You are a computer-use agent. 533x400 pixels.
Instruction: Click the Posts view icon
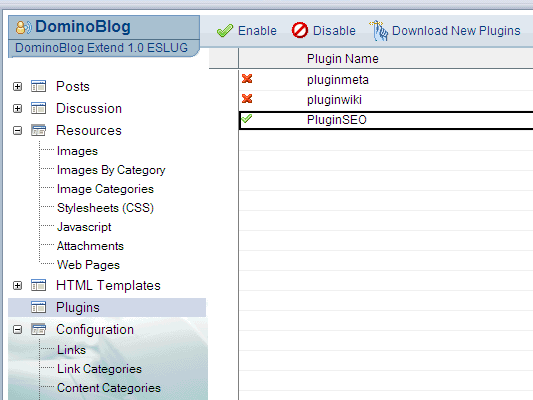tap(38, 86)
